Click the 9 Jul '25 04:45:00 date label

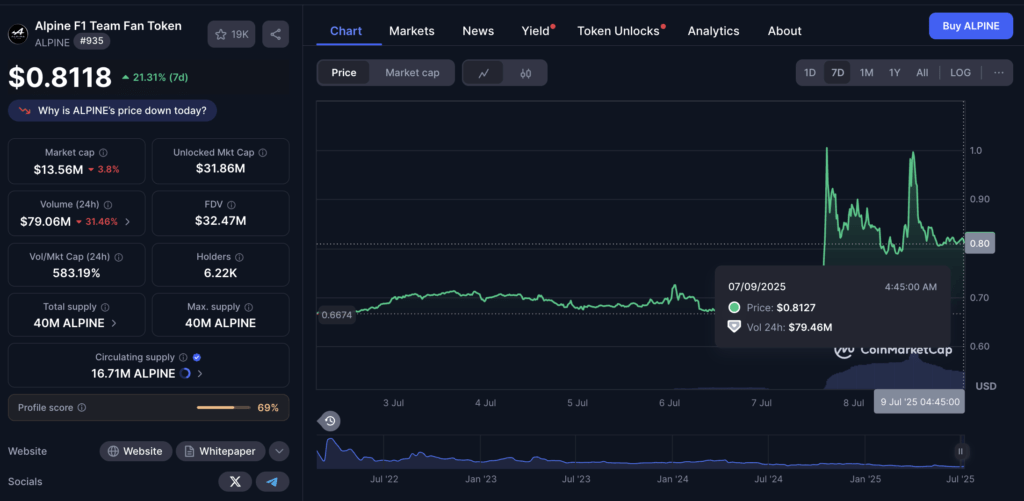pyautogui.click(x=920, y=402)
